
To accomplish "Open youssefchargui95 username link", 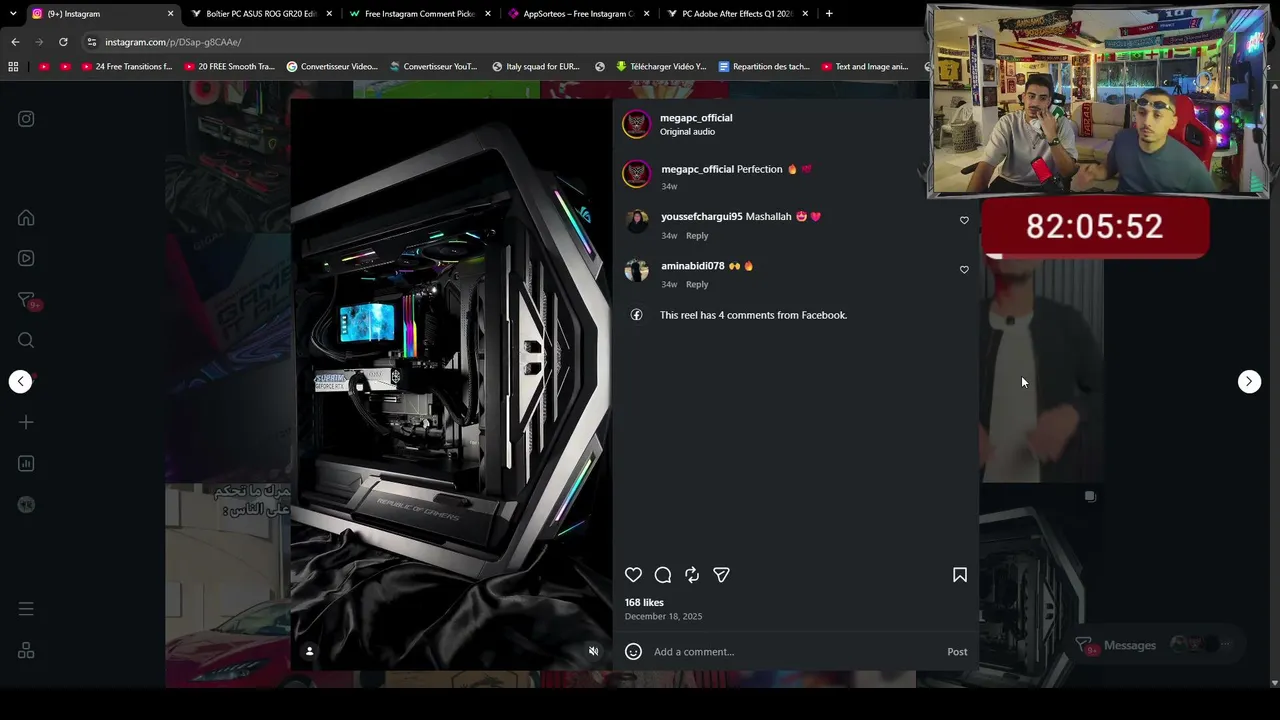I will 702,217.
